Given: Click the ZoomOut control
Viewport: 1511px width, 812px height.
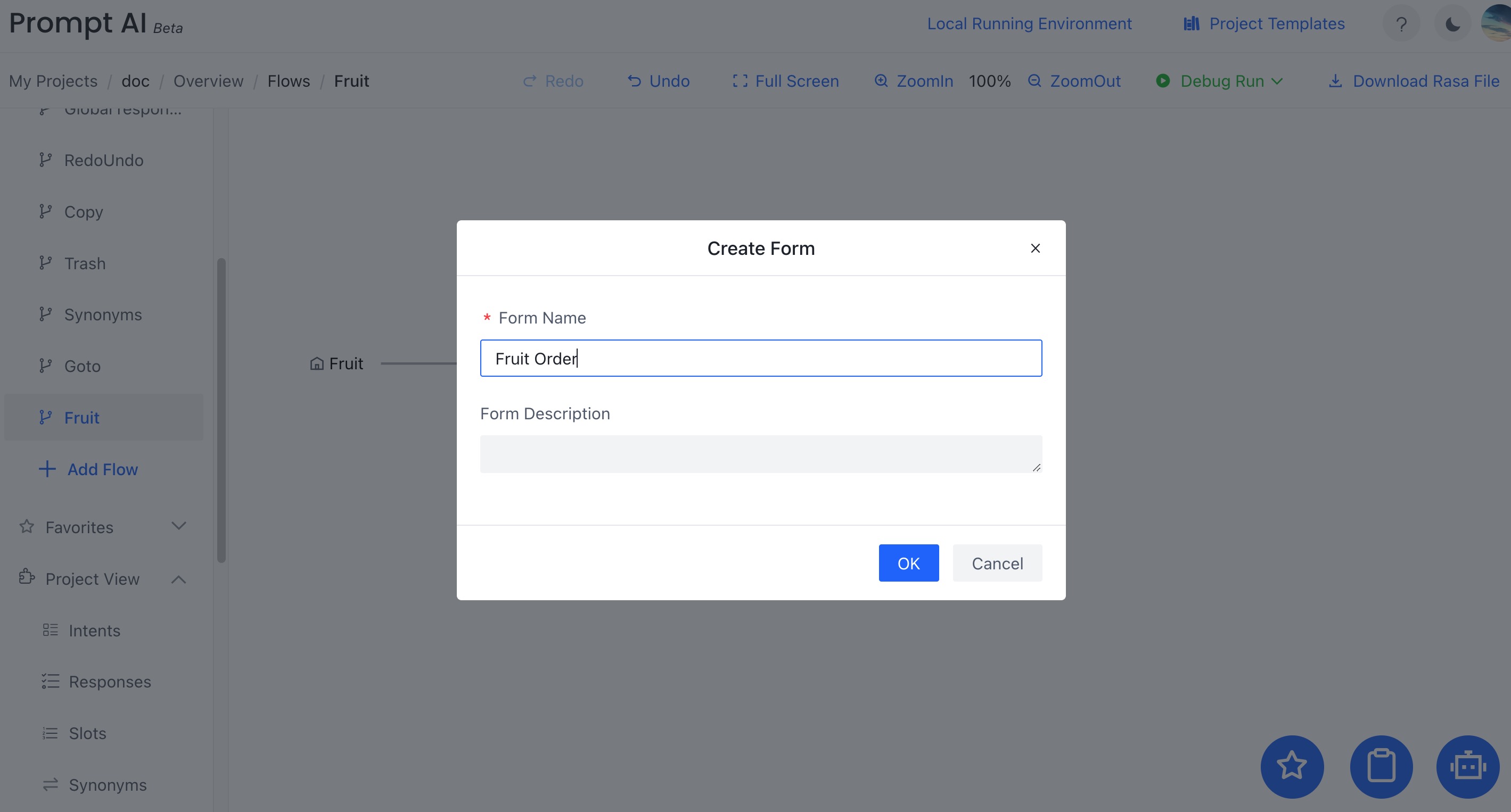Looking at the screenshot, I should click(x=1074, y=81).
